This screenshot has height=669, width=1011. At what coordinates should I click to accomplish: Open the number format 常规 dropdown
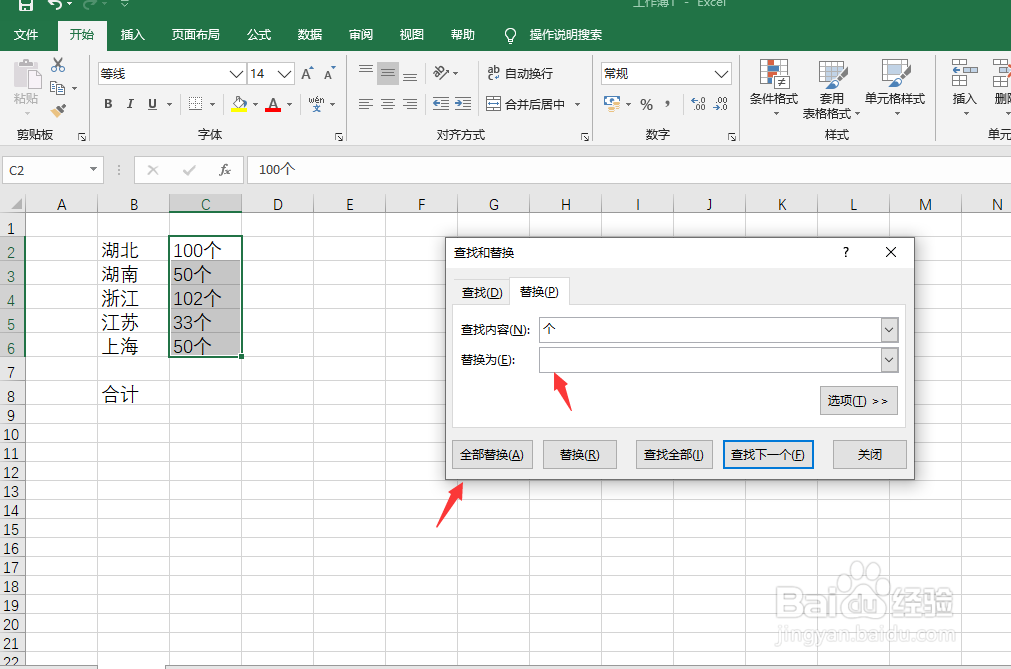pyautogui.click(x=721, y=74)
